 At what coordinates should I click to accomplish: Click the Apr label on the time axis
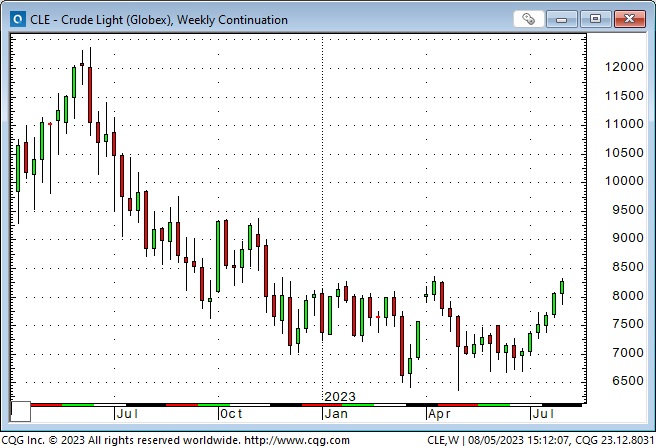(439, 414)
